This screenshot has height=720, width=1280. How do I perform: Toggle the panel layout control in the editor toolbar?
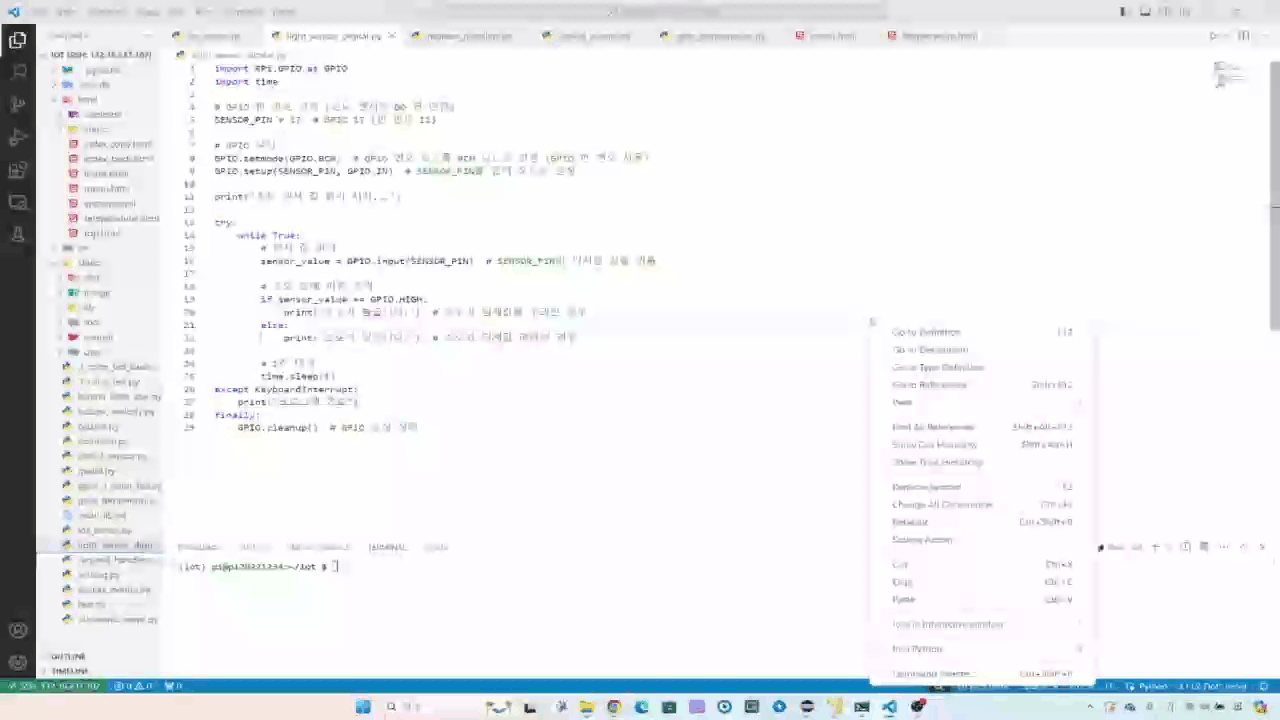coord(1245,35)
